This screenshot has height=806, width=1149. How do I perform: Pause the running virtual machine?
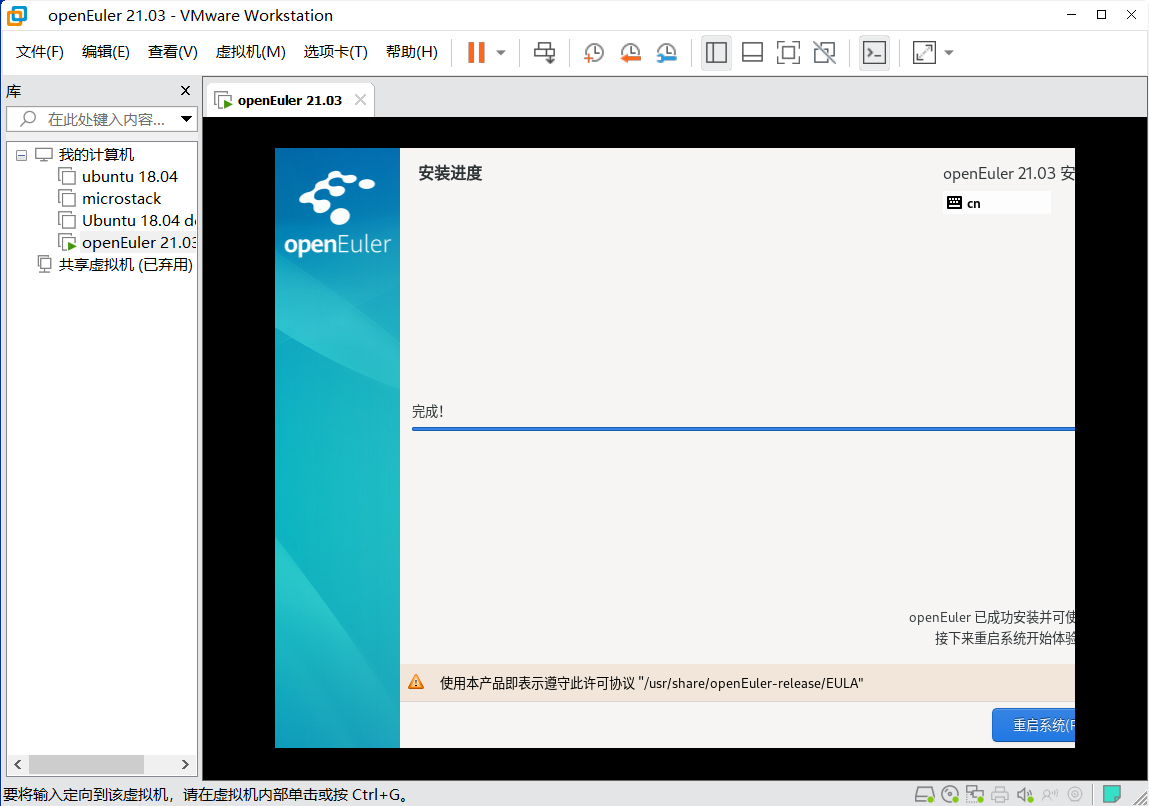coord(477,52)
